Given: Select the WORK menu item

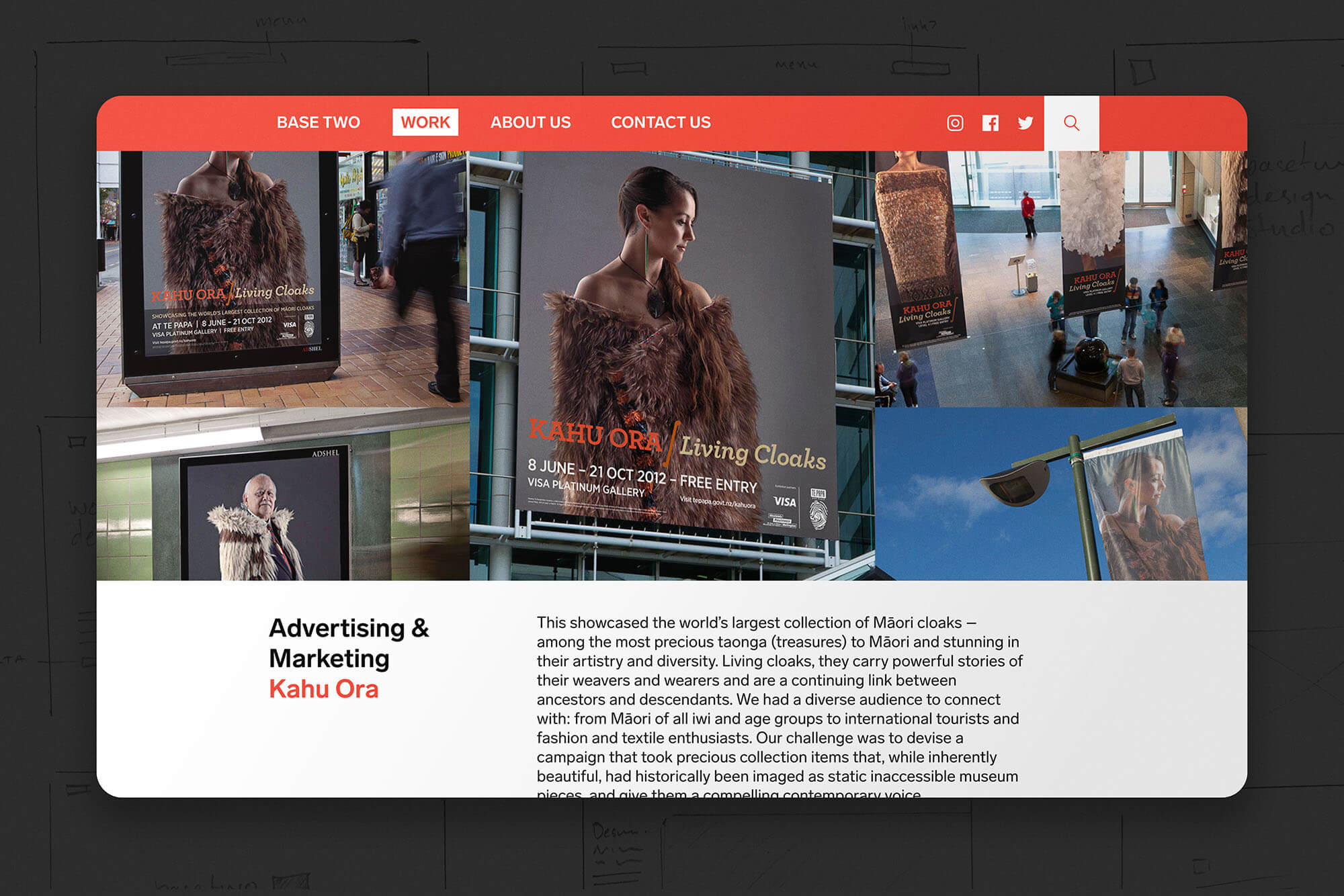Looking at the screenshot, I should point(425,122).
